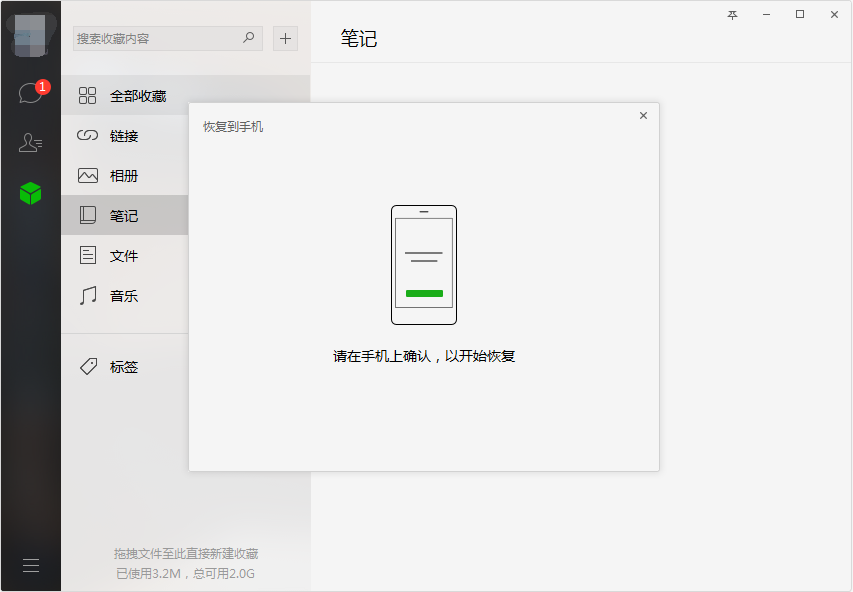Screen dimensions: 853x592
Task: Focus the 搜索收藏内容 search field
Action: (168, 38)
